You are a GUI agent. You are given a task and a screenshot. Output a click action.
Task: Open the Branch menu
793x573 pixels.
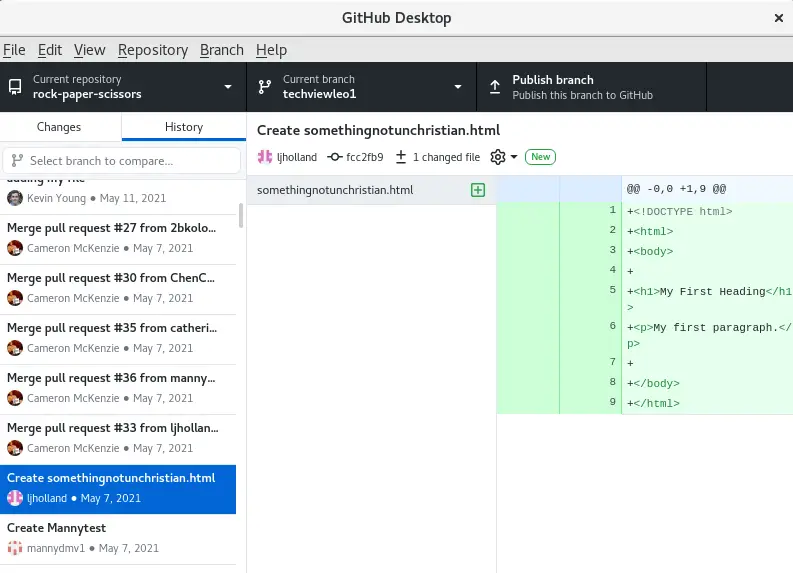222,50
